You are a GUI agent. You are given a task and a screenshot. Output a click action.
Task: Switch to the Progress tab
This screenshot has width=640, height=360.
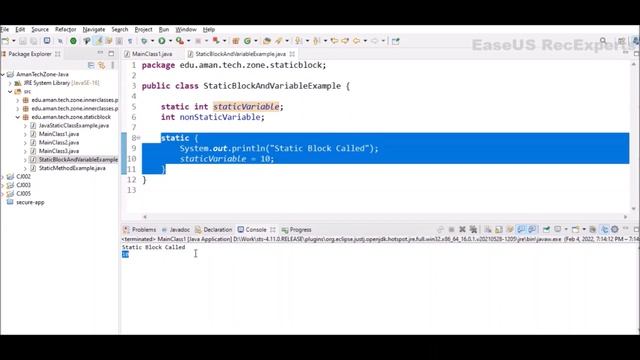(296, 230)
